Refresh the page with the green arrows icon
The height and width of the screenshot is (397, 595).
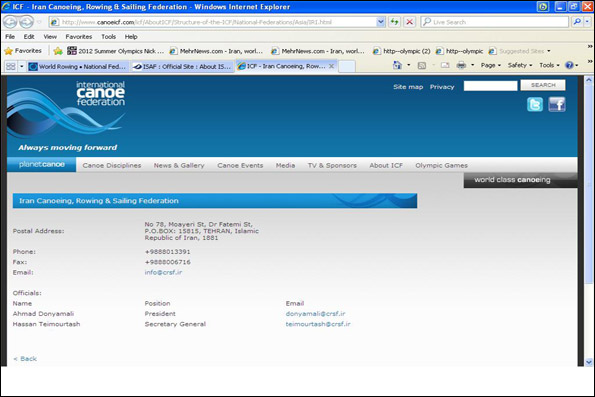click(394, 22)
